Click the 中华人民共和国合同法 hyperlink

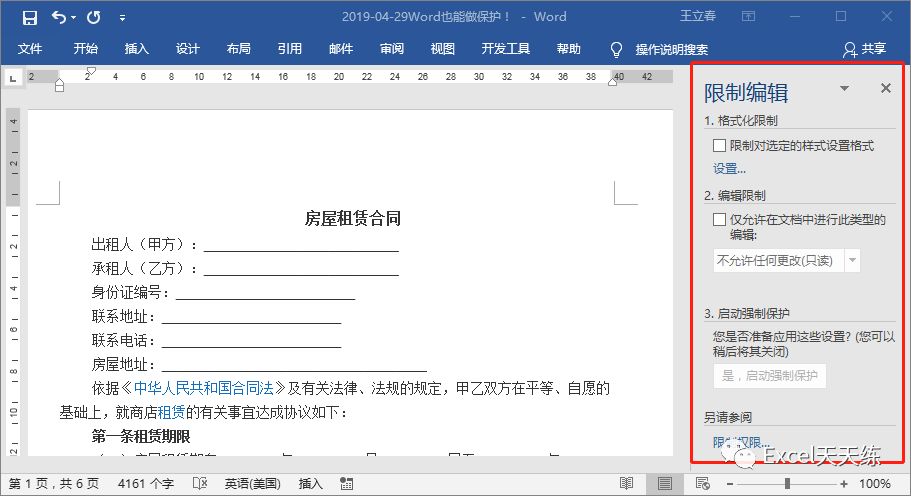coord(203,388)
